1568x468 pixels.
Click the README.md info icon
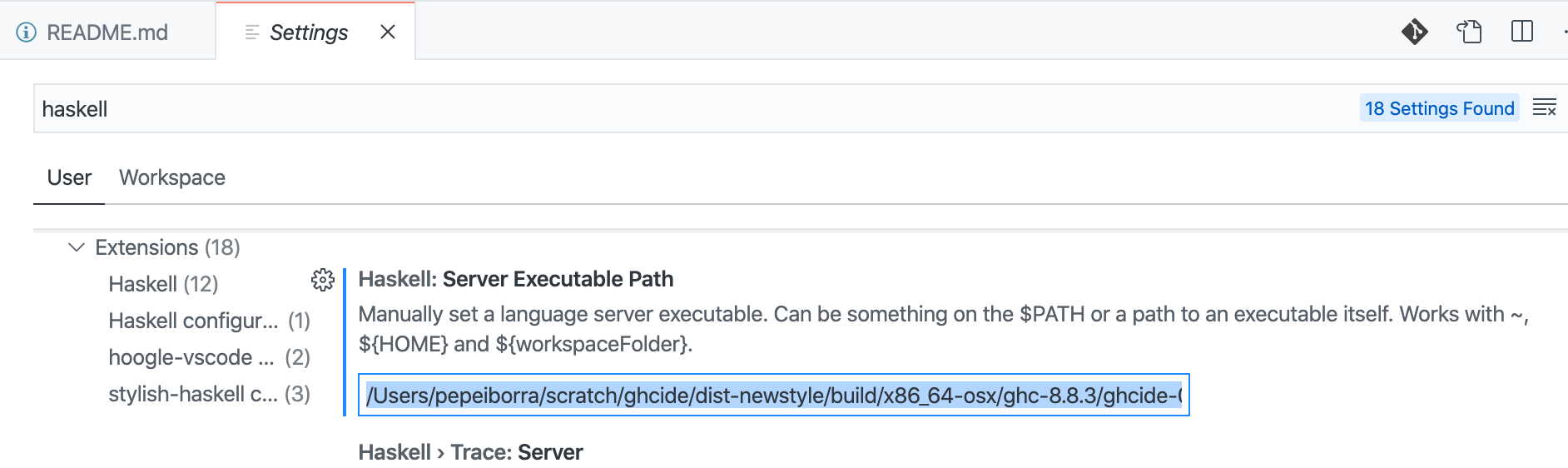27,32
